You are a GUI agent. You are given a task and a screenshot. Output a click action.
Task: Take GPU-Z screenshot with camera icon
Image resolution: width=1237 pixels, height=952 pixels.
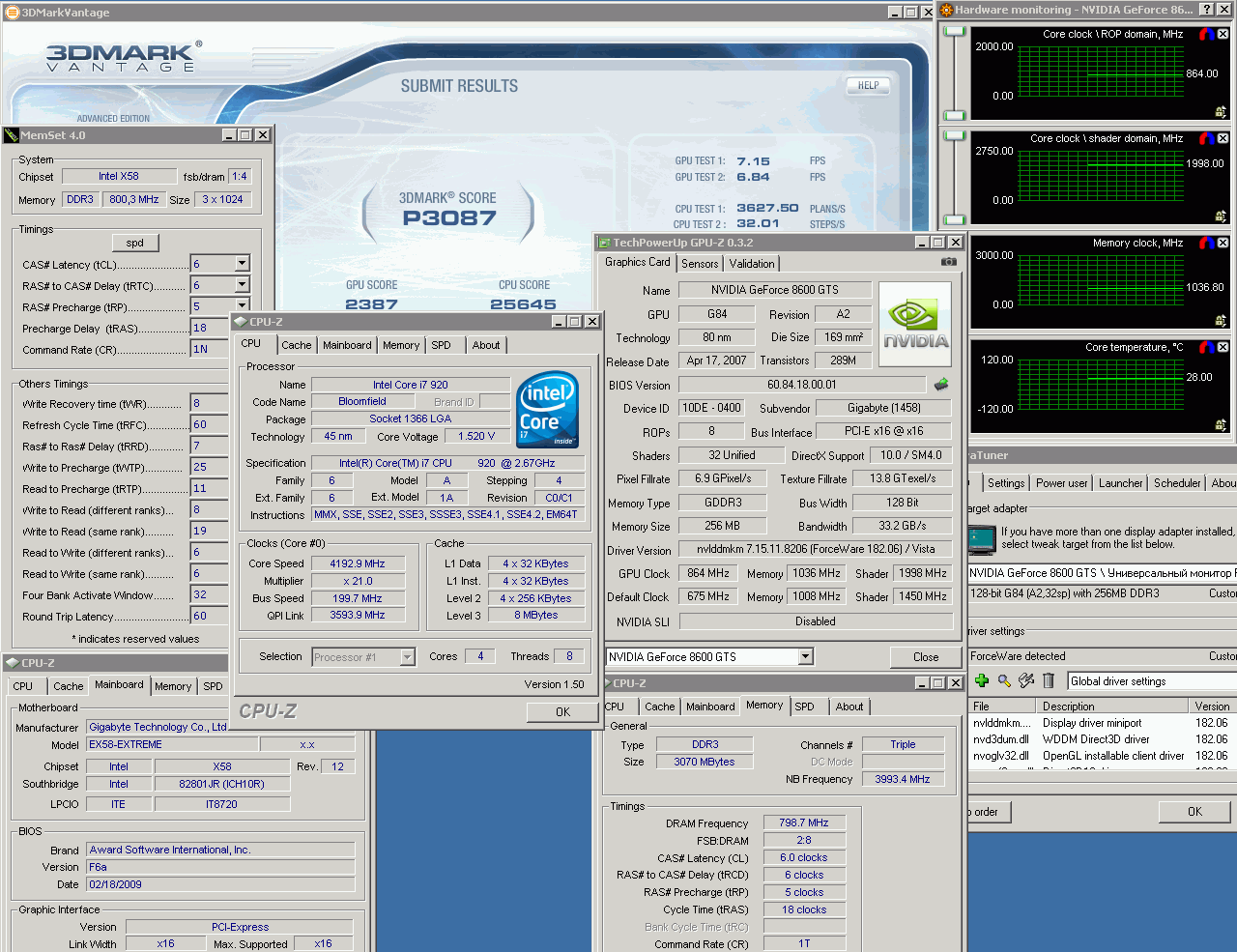coord(949,262)
